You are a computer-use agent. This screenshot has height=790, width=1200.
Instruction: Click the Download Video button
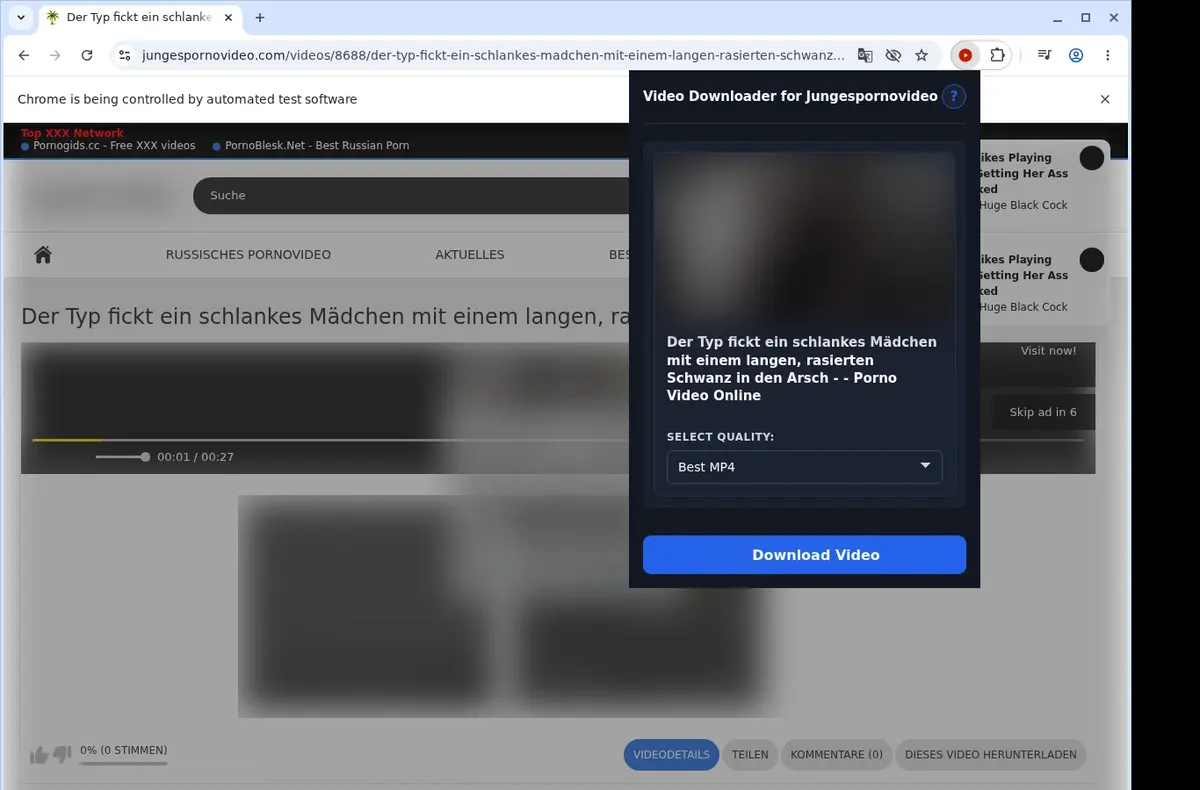(804, 555)
